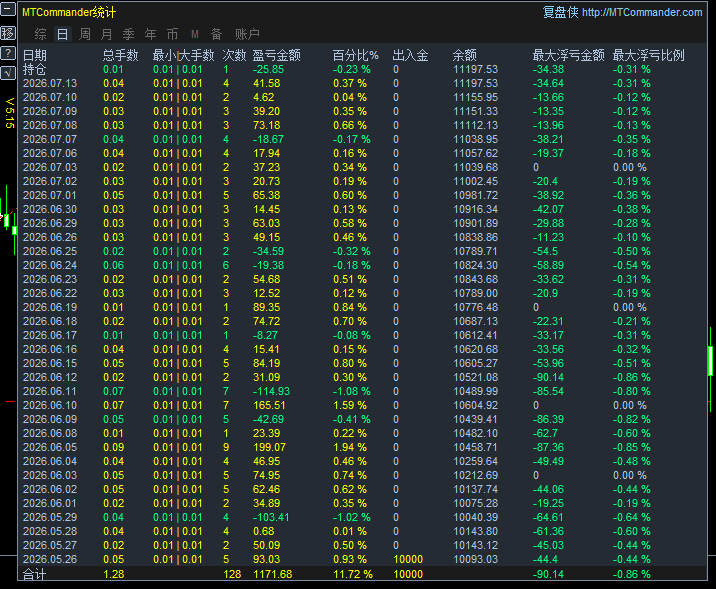Click the 最大浮亏金额 column header
The height and width of the screenshot is (589, 716).
click(x=569, y=56)
